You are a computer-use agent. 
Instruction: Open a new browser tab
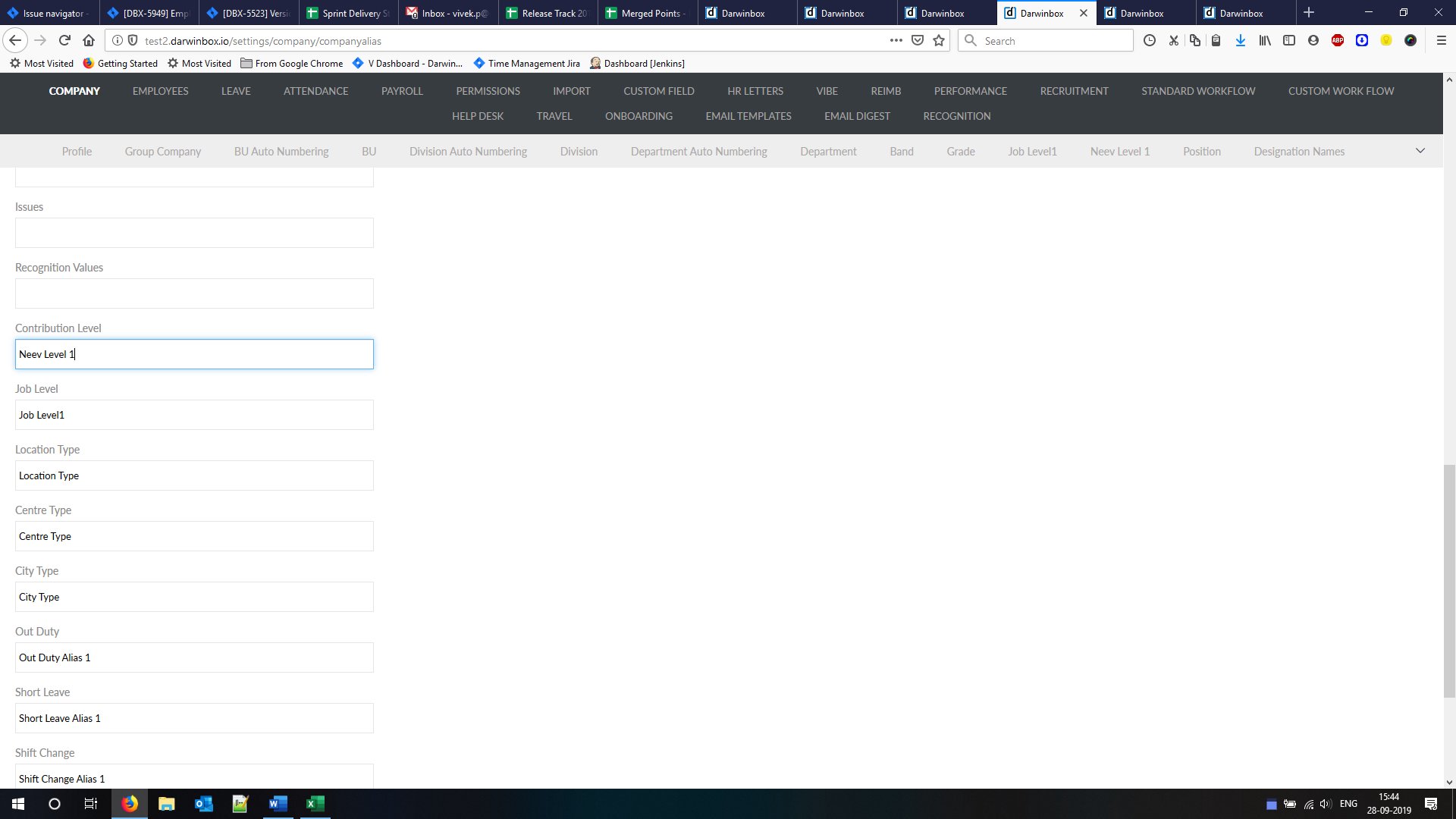1309,13
